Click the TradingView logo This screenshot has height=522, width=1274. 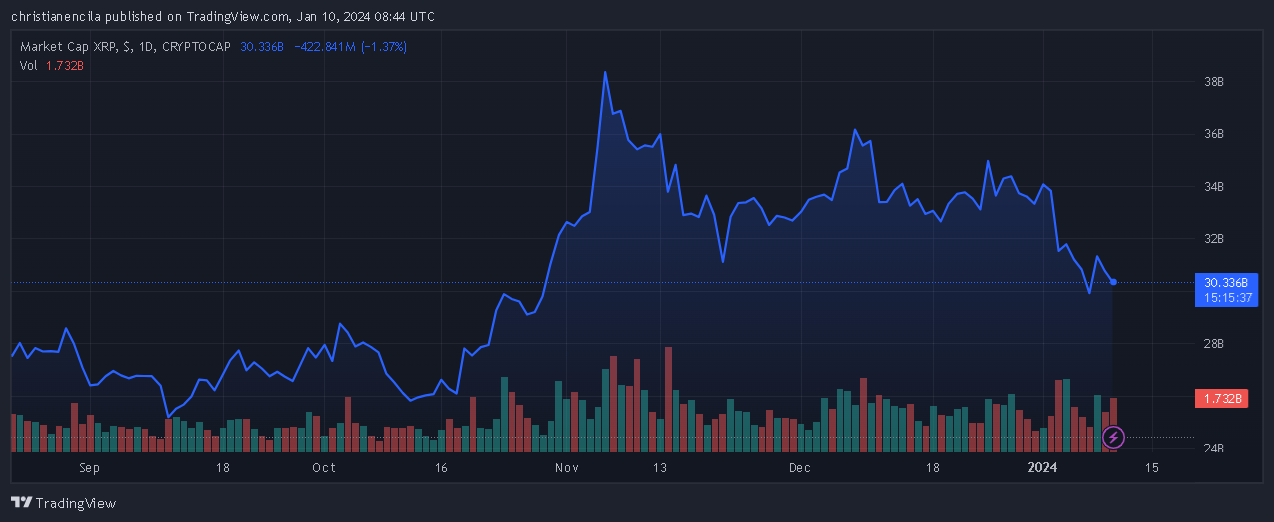click(x=63, y=503)
